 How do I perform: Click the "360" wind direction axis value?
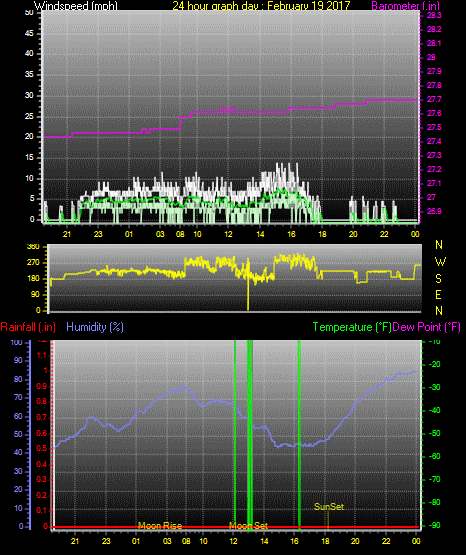(33, 247)
